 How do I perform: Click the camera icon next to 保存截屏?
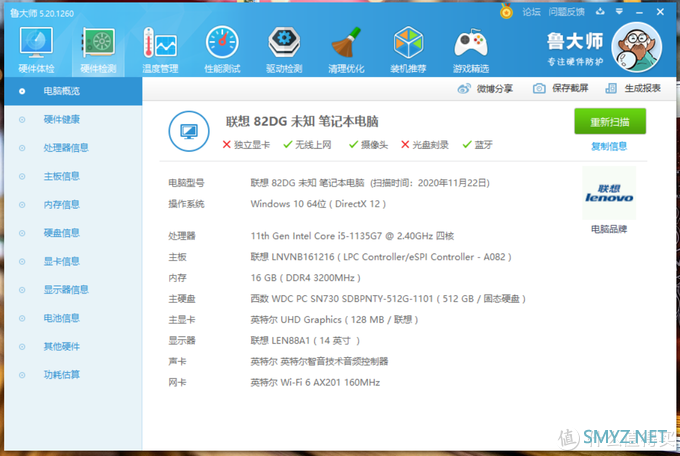539,89
